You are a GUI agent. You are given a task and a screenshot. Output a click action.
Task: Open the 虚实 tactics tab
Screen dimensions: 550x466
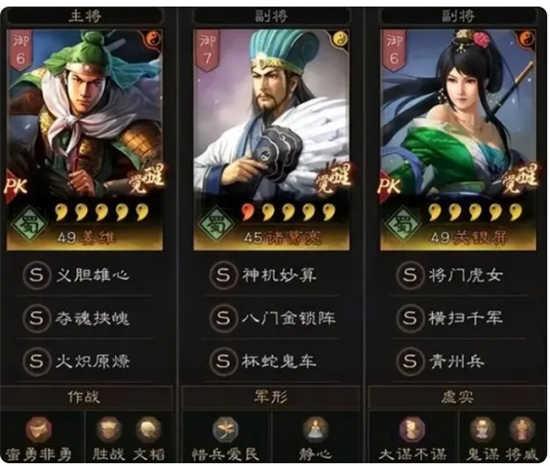point(457,397)
